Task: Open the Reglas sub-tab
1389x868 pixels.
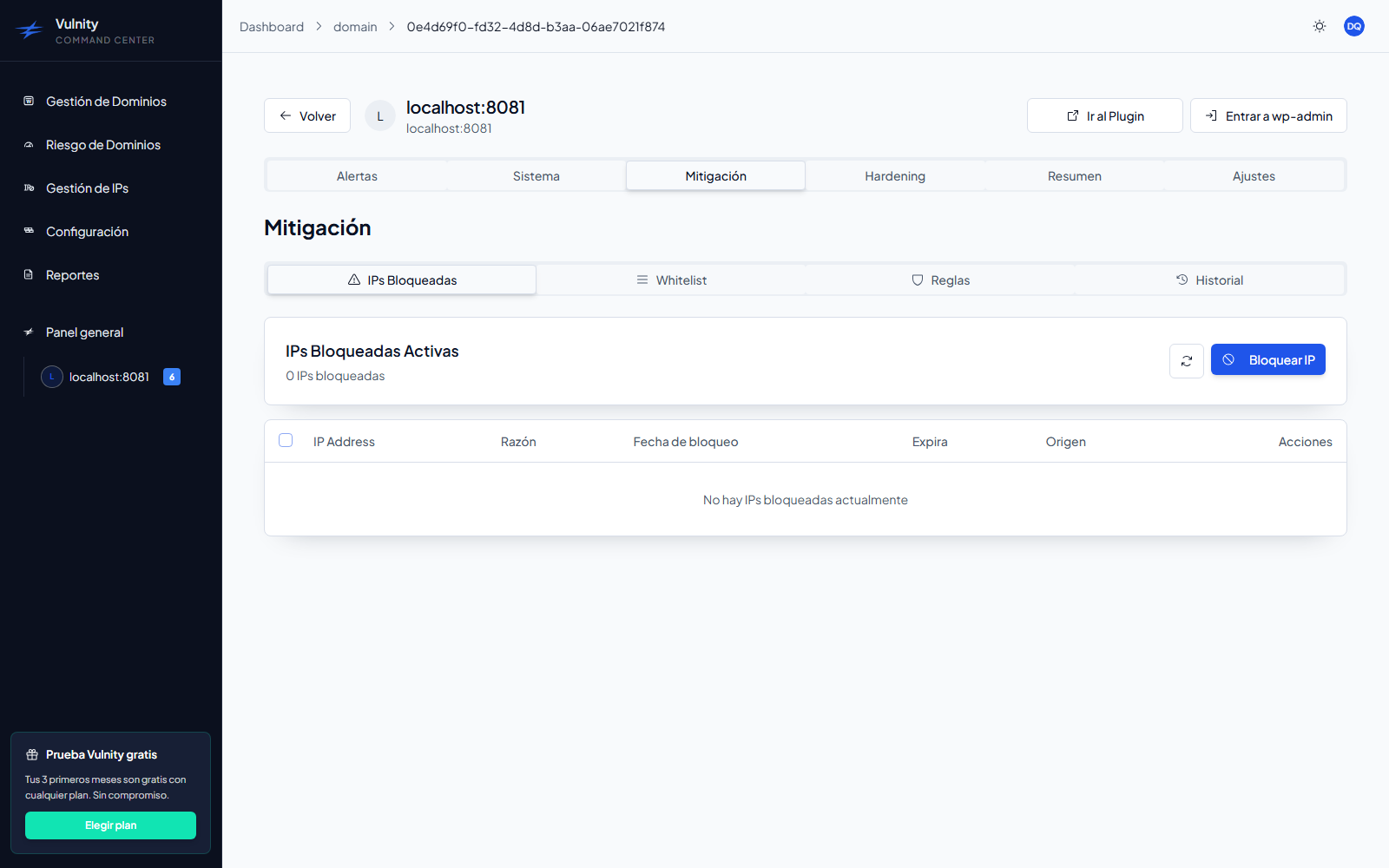Action: pos(940,280)
